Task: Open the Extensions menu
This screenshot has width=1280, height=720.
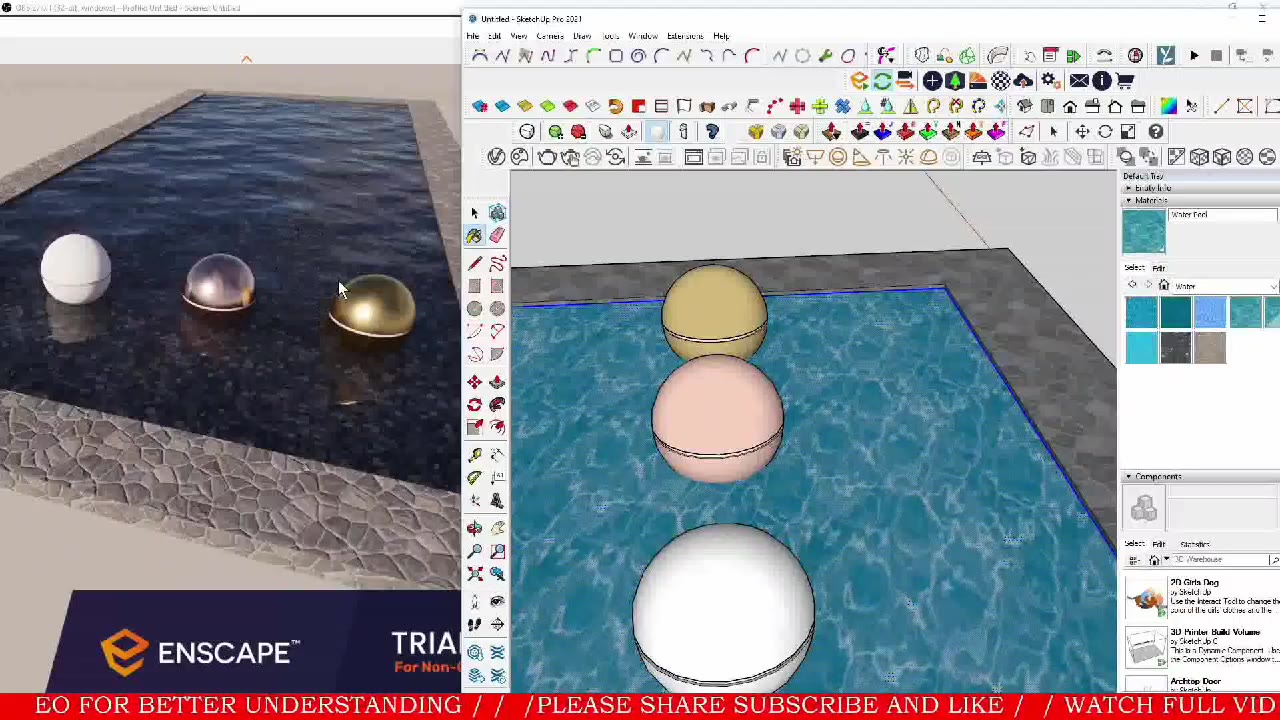Action: point(685,36)
